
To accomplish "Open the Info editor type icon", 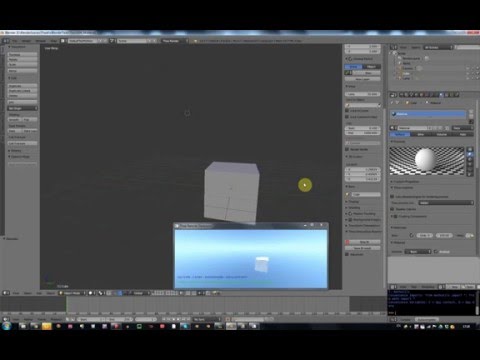I will [x=6, y=41].
